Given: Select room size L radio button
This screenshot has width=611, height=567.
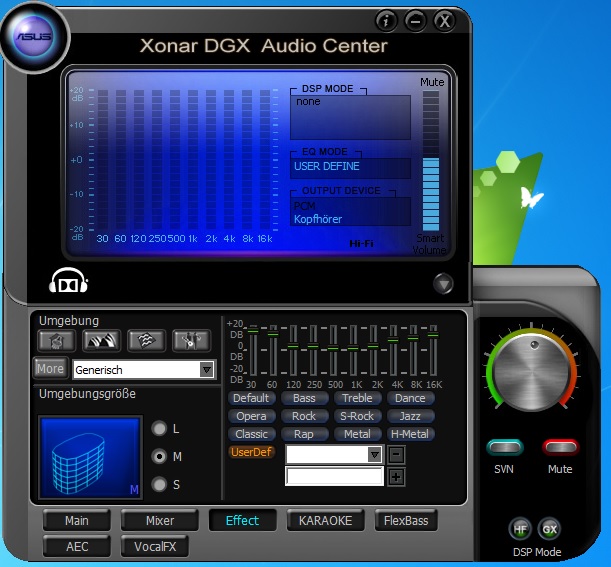Looking at the screenshot, I should pos(159,428).
